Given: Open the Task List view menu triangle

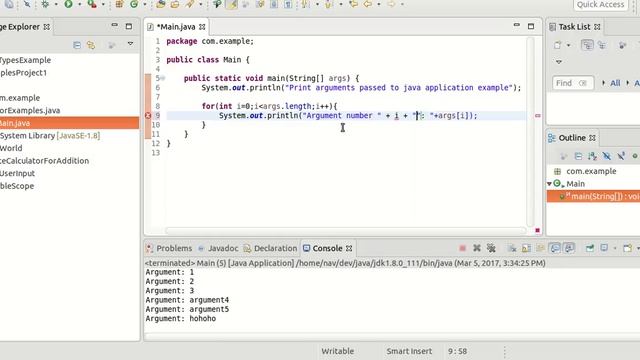Looking at the screenshot, I should [x=559, y=62].
